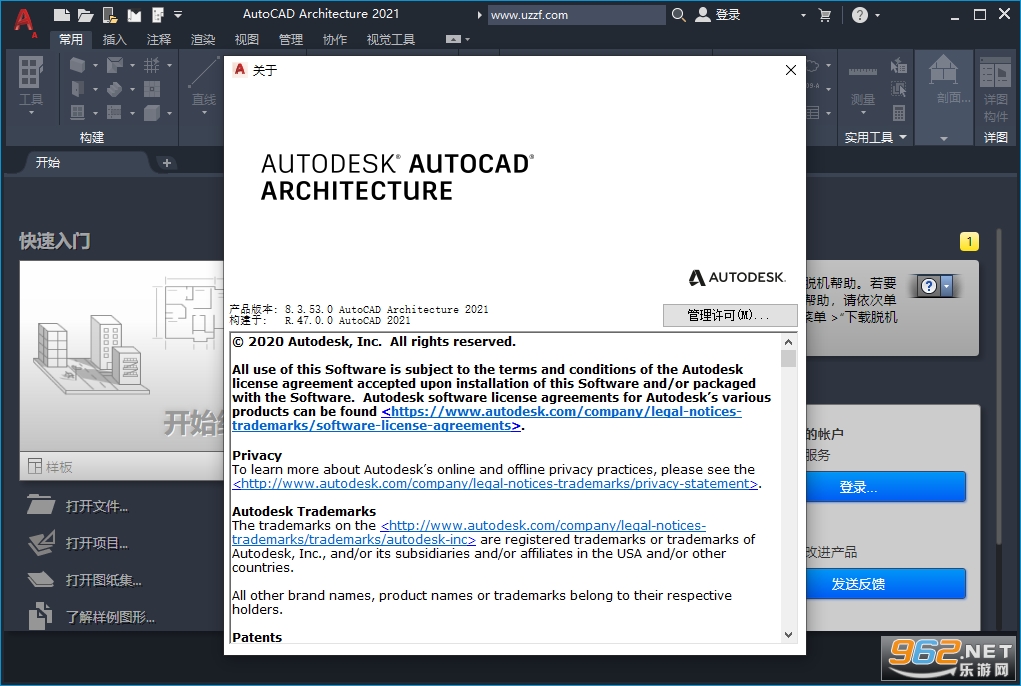Open the privacy-statement hyperlink
1021x686 pixels.
click(x=496, y=484)
